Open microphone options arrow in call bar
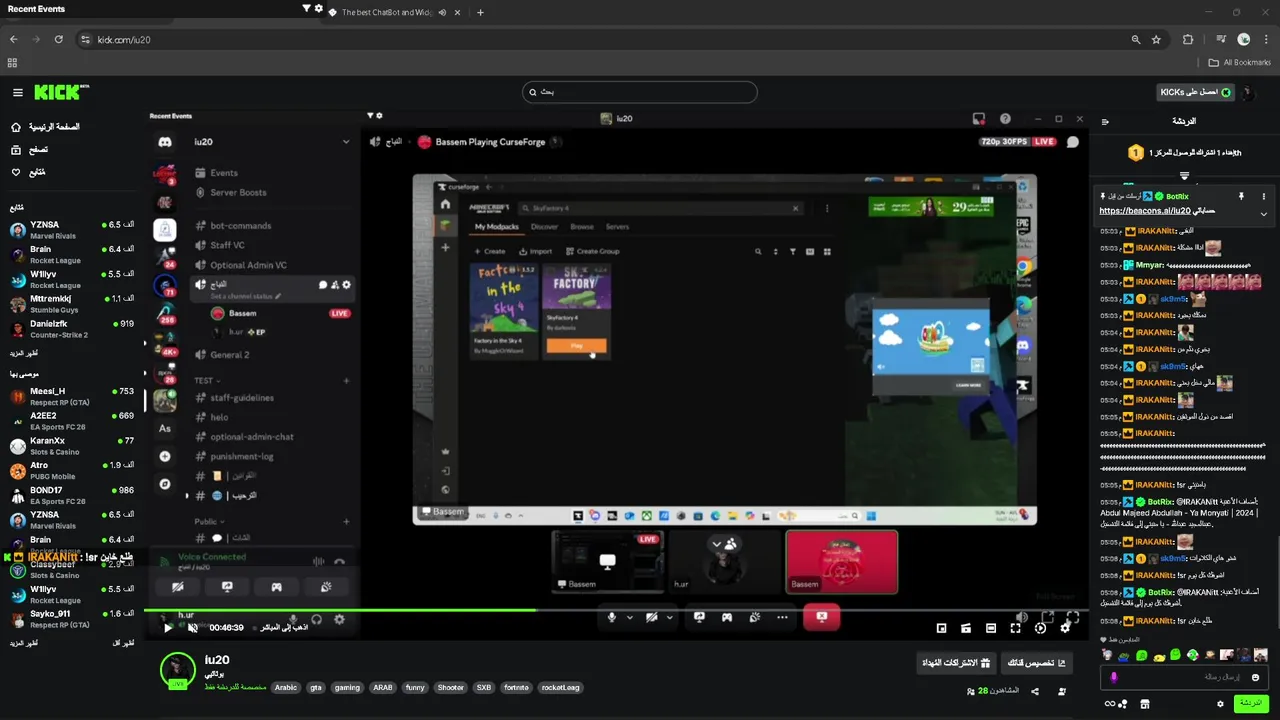1280x720 pixels. (630, 618)
